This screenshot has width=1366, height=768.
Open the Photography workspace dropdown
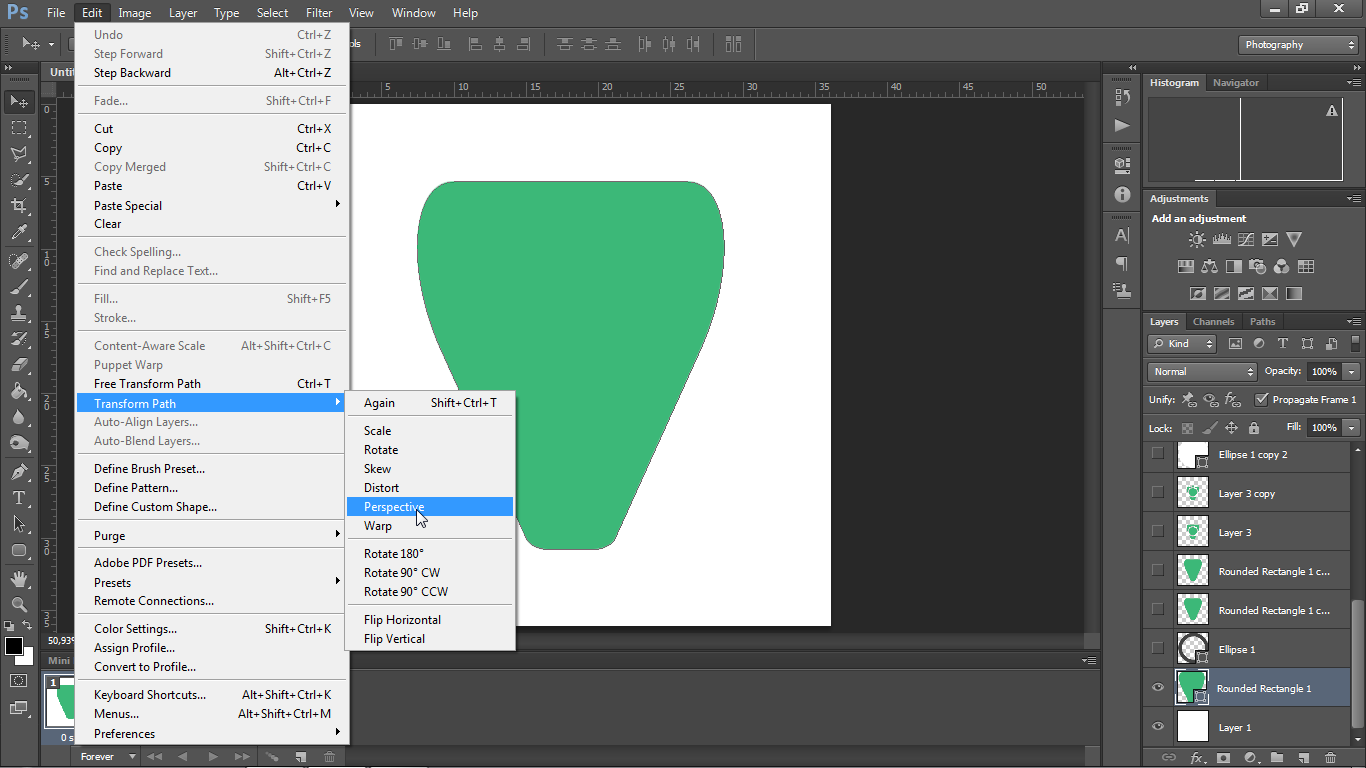(1298, 45)
